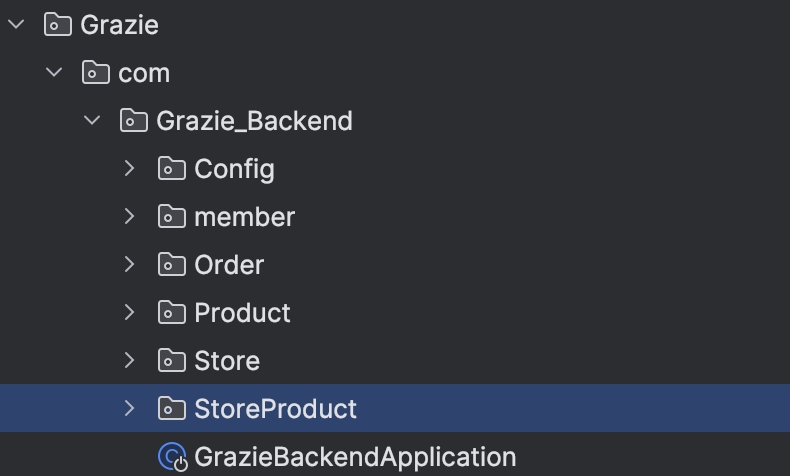790x476 pixels.
Task: Click the Order package folder icon
Action: [x=172, y=264]
